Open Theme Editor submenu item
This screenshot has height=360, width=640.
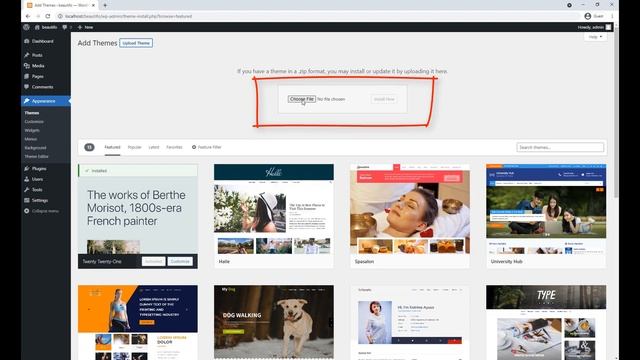(36, 156)
